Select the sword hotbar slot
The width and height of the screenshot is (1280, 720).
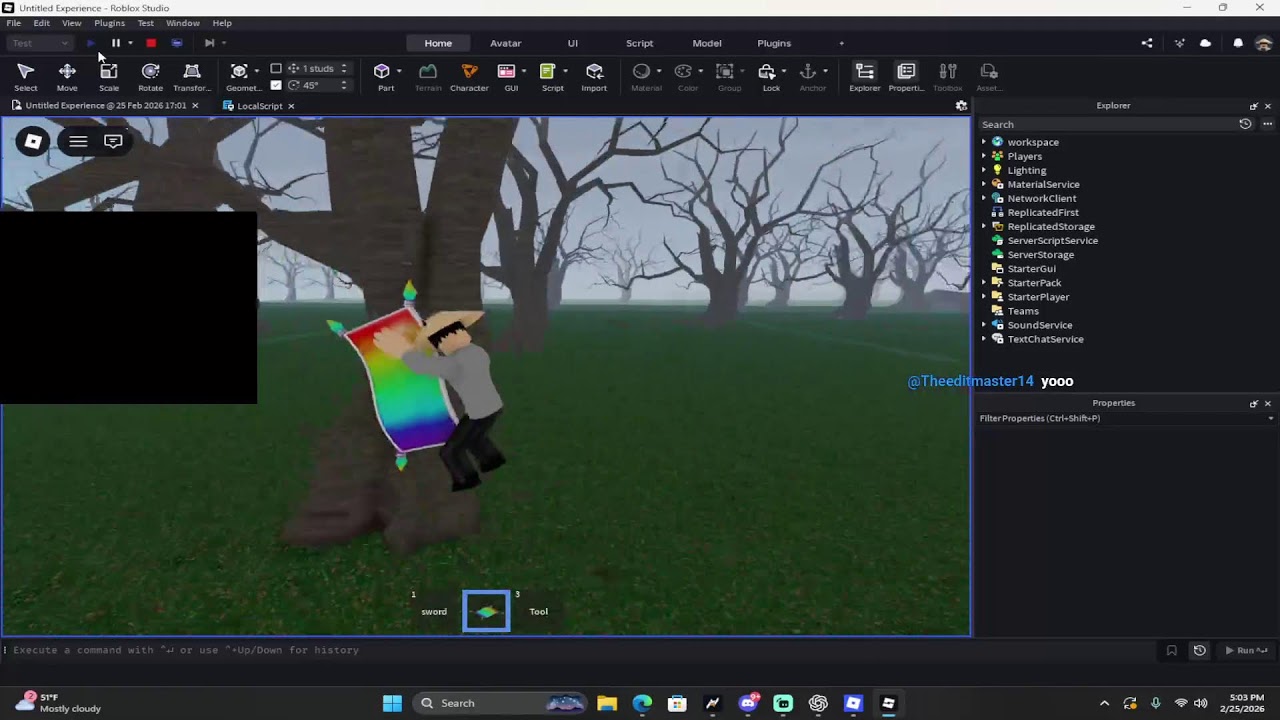[x=433, y=611]
